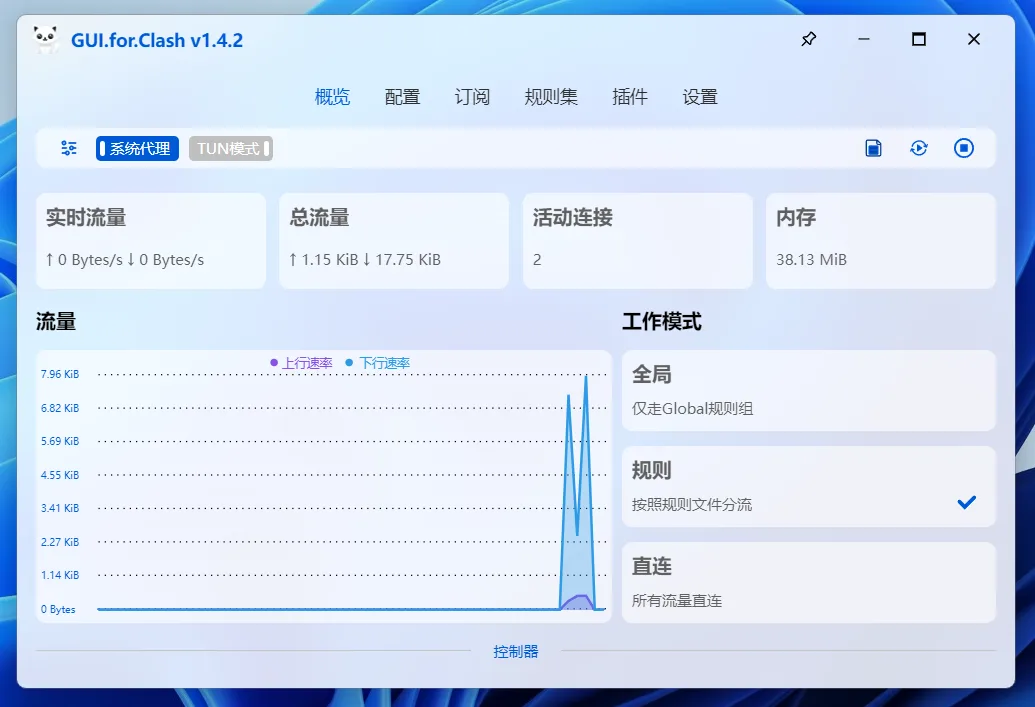This screenshot has width=1035, height=707.
Task: Switch to the 订阅 tab
Action: tap(471, 97)
